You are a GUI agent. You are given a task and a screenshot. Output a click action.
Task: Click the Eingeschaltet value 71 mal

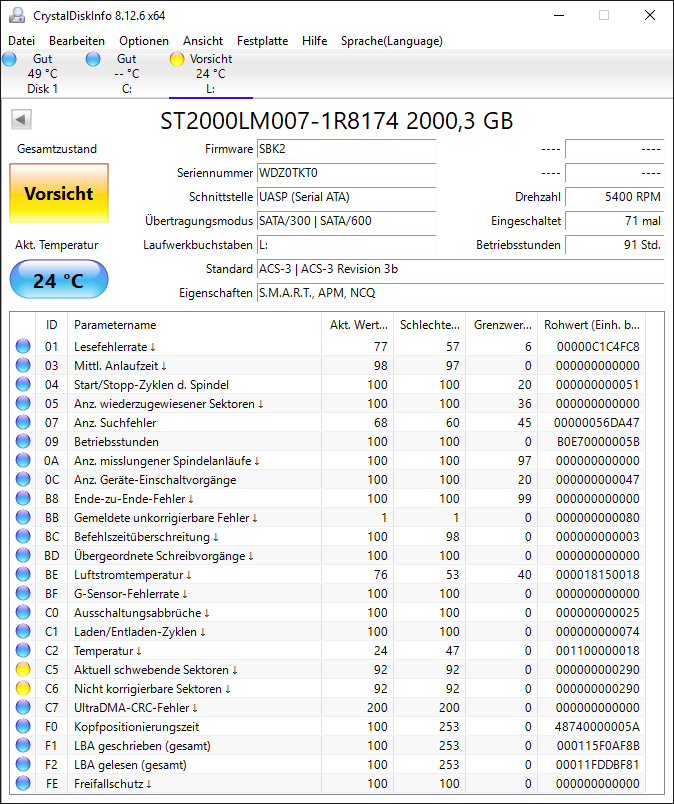[x=614, y=221]
